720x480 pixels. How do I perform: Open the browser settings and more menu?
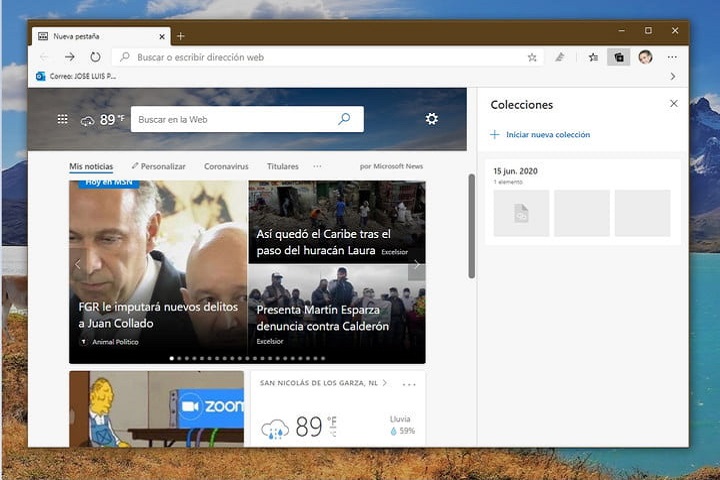pos(672,57)
